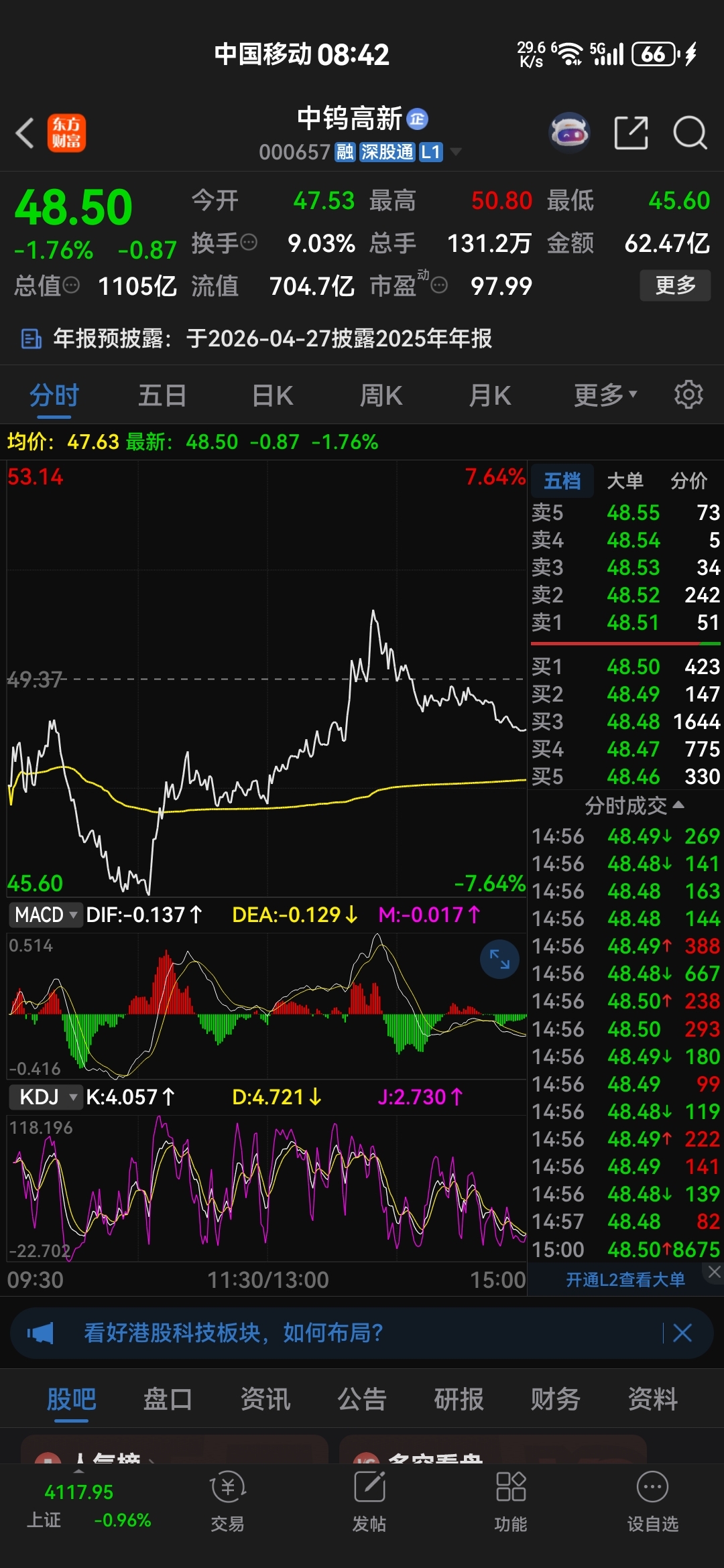This screenshot has width=724, height=1568.
Task: Open the MACD indicator dropdown
Action: (46, 914)
